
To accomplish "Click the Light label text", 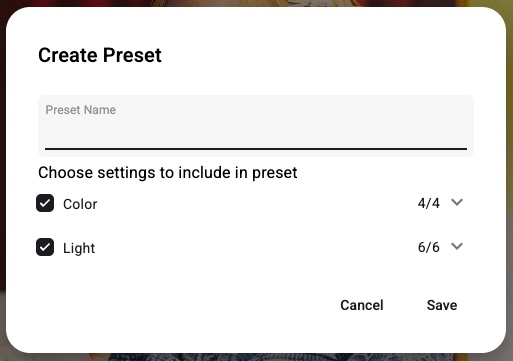I will pos(79,248).
